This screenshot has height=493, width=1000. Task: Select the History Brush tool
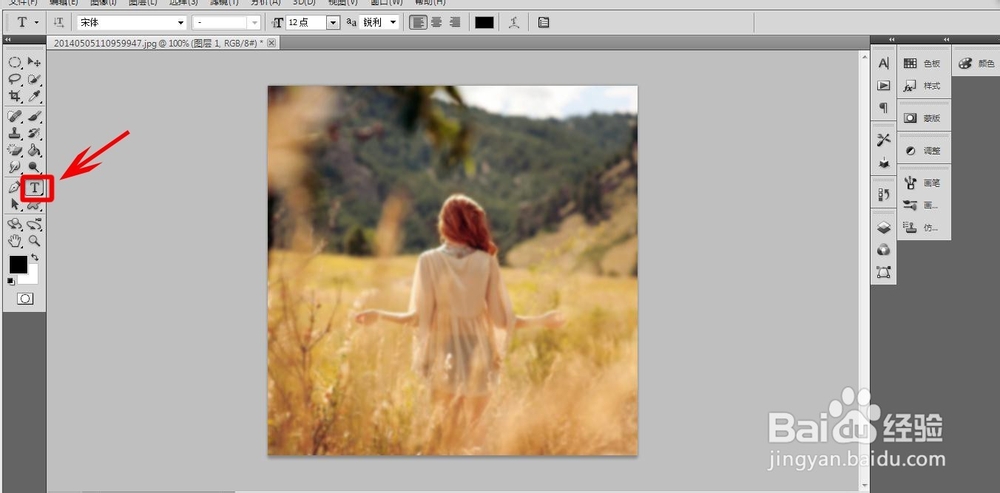(x=34, y=133)
